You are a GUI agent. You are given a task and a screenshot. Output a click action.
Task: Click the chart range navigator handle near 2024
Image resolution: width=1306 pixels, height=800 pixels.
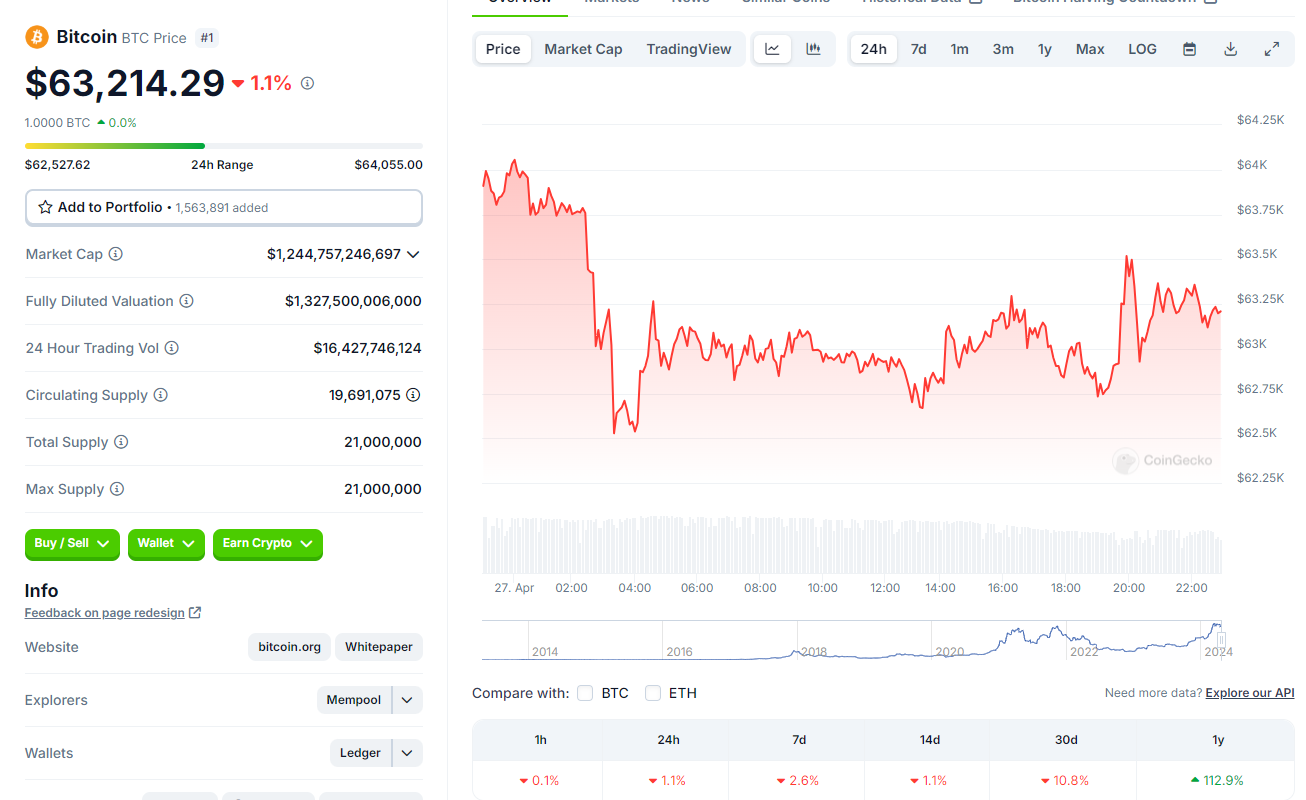tap(1220, 640)
